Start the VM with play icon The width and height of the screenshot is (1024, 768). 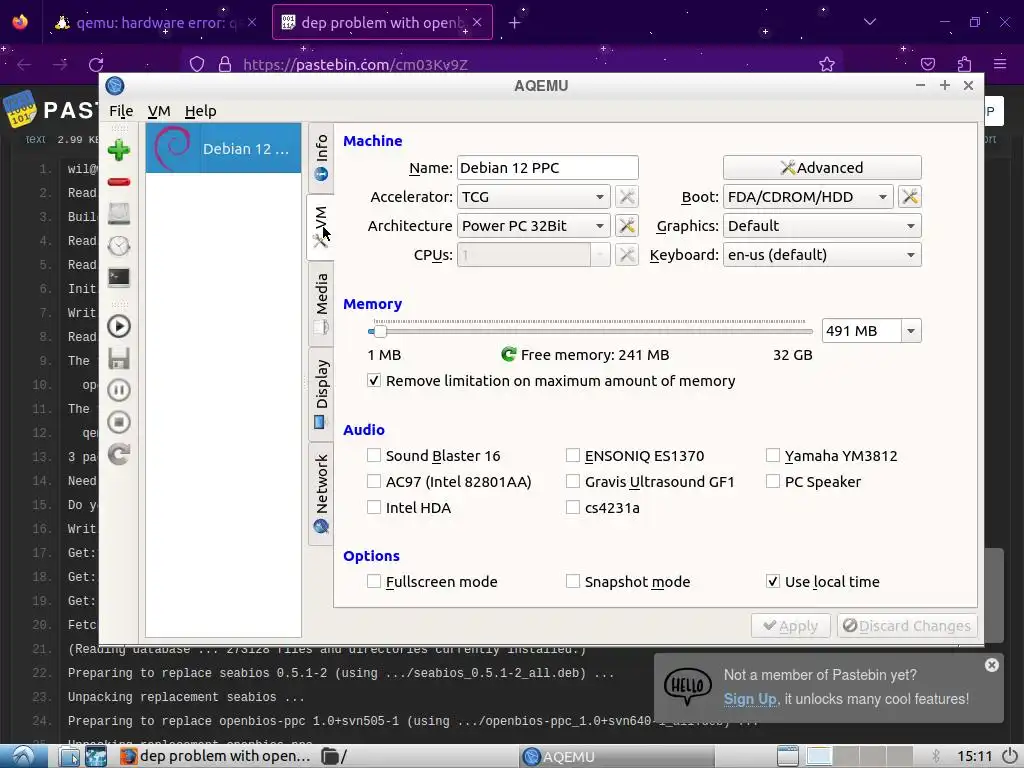119,326
